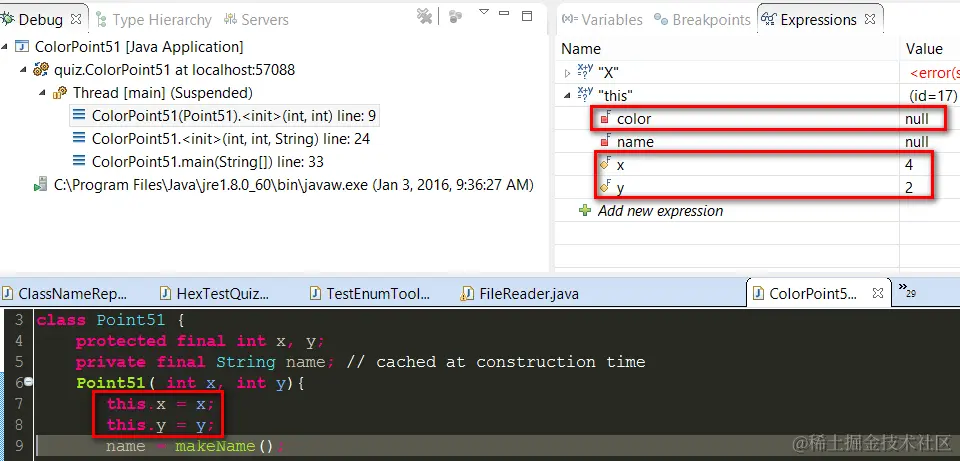Image resolution: width=960 pixels, height=461 pixels.
Task: Open the Type Hierarchy tab
Action: [x=162, y=20]
